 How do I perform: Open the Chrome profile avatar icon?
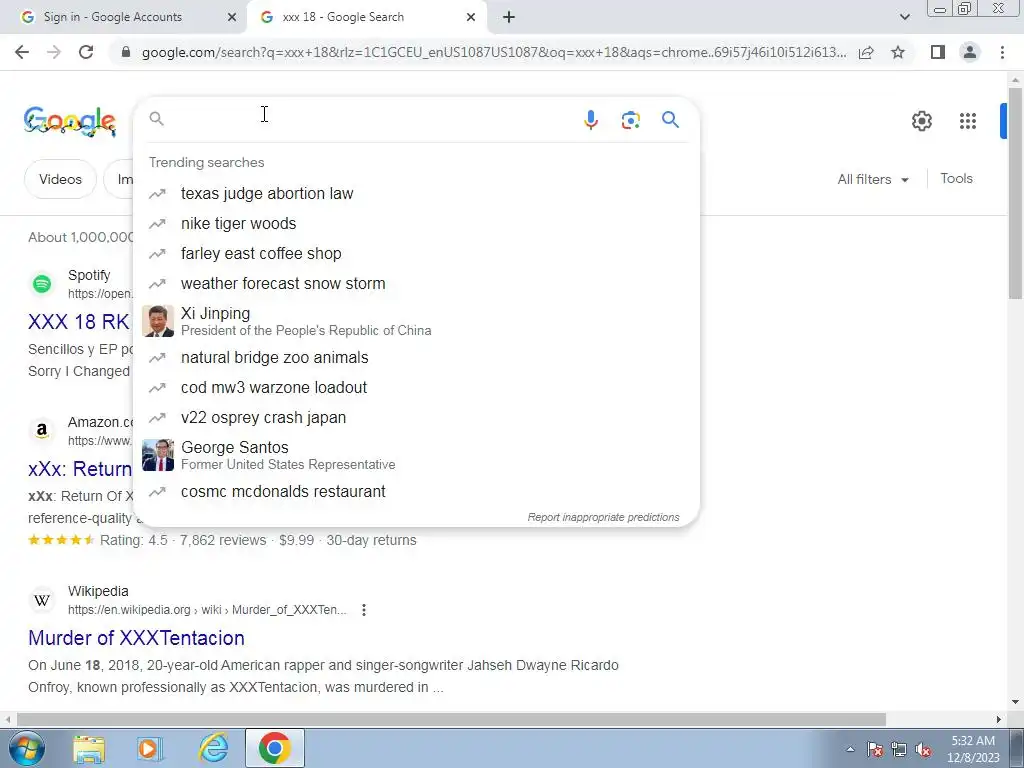click(x=970, y=52)
